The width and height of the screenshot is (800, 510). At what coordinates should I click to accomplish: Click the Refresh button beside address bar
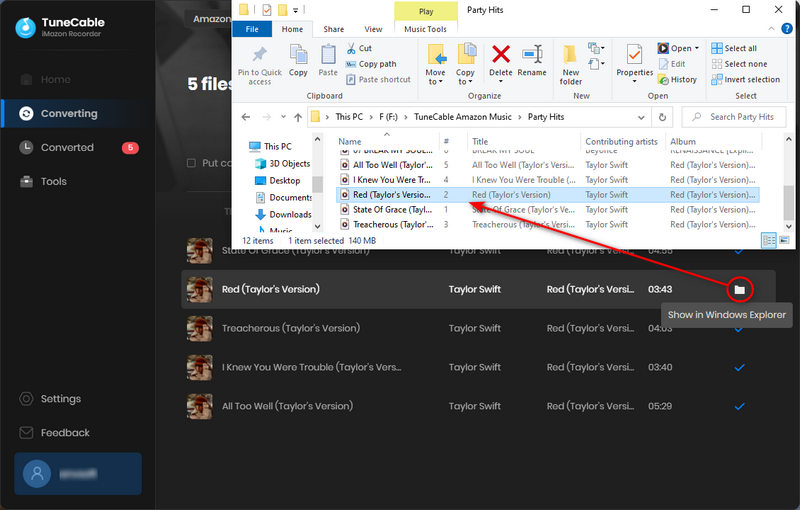(662, 117)
